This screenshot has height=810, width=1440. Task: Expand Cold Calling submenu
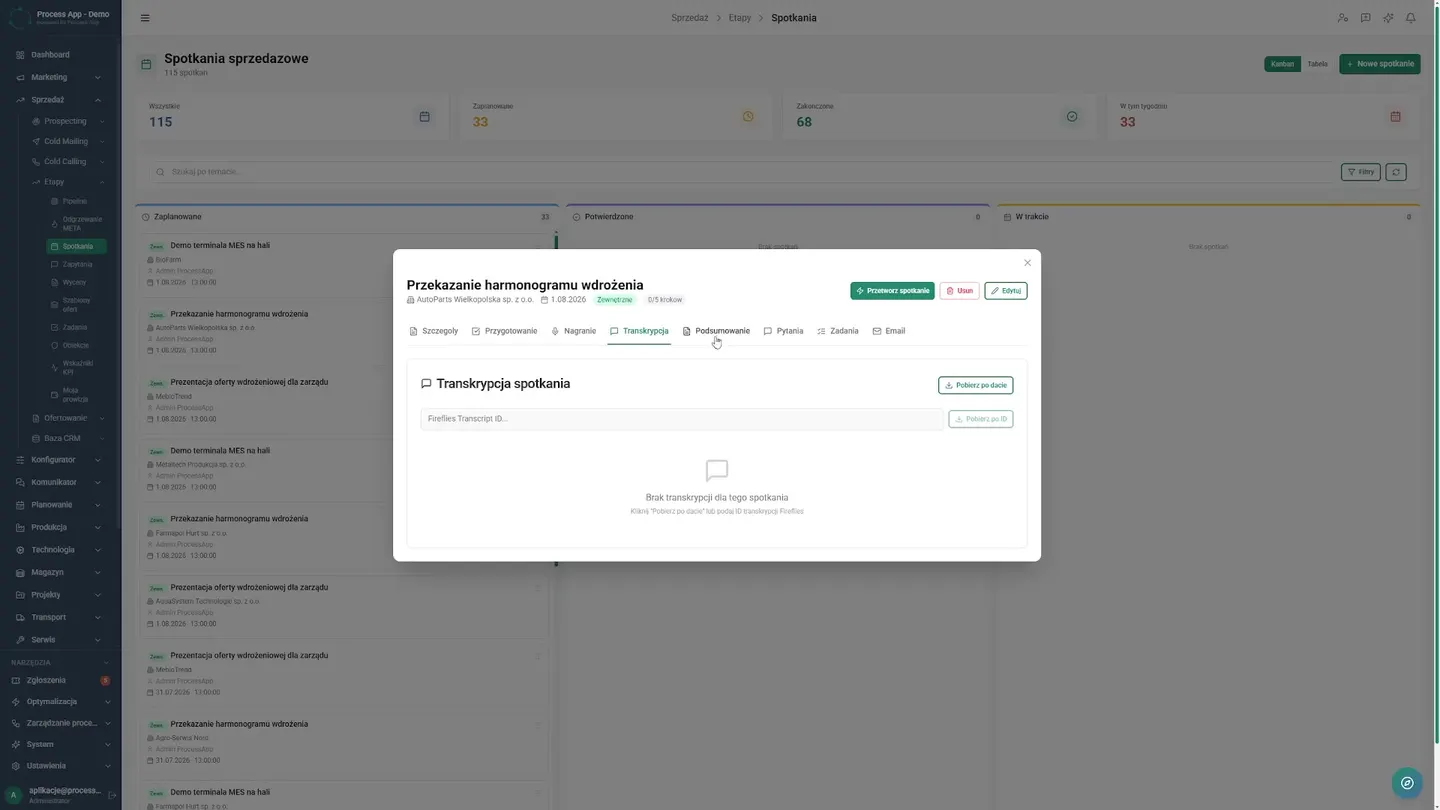click(x=68, y=161)
